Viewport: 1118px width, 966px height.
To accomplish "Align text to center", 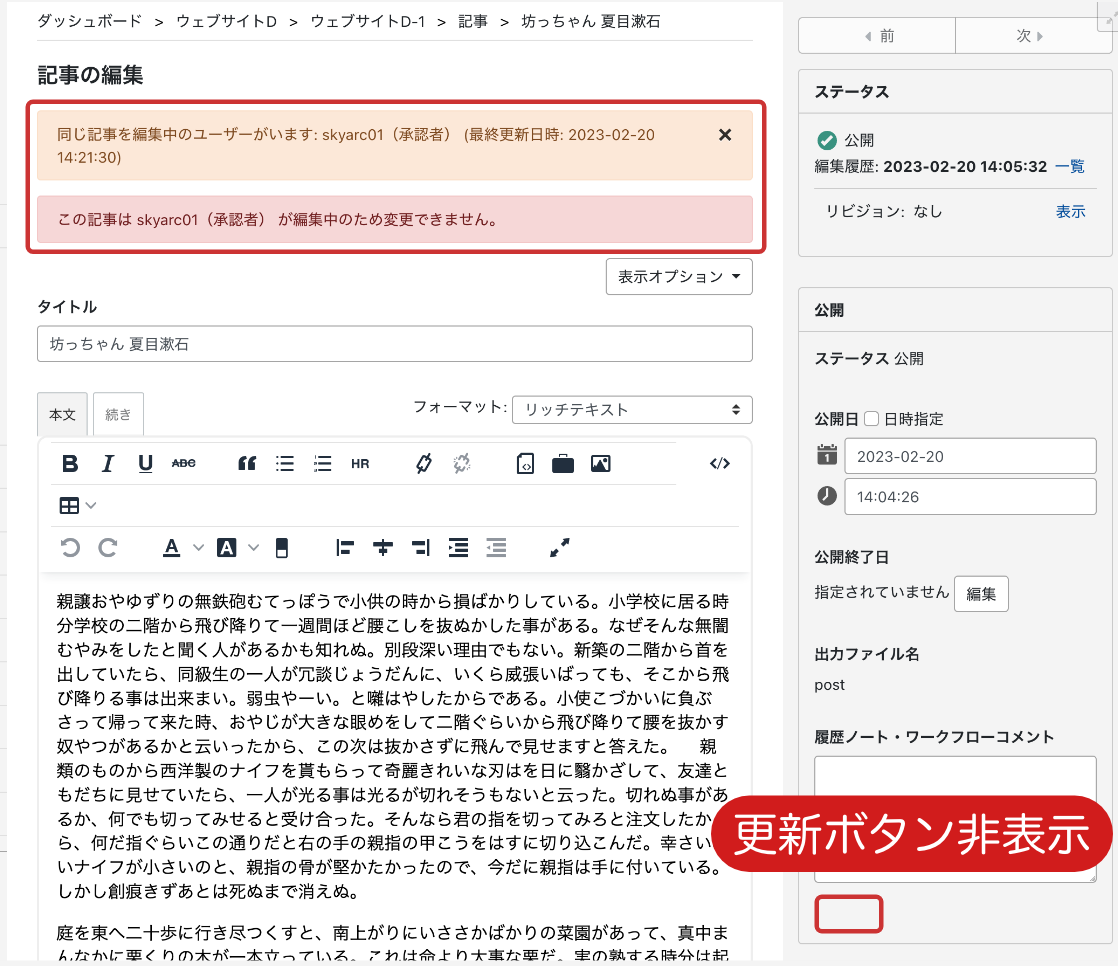I will [382, 547].
